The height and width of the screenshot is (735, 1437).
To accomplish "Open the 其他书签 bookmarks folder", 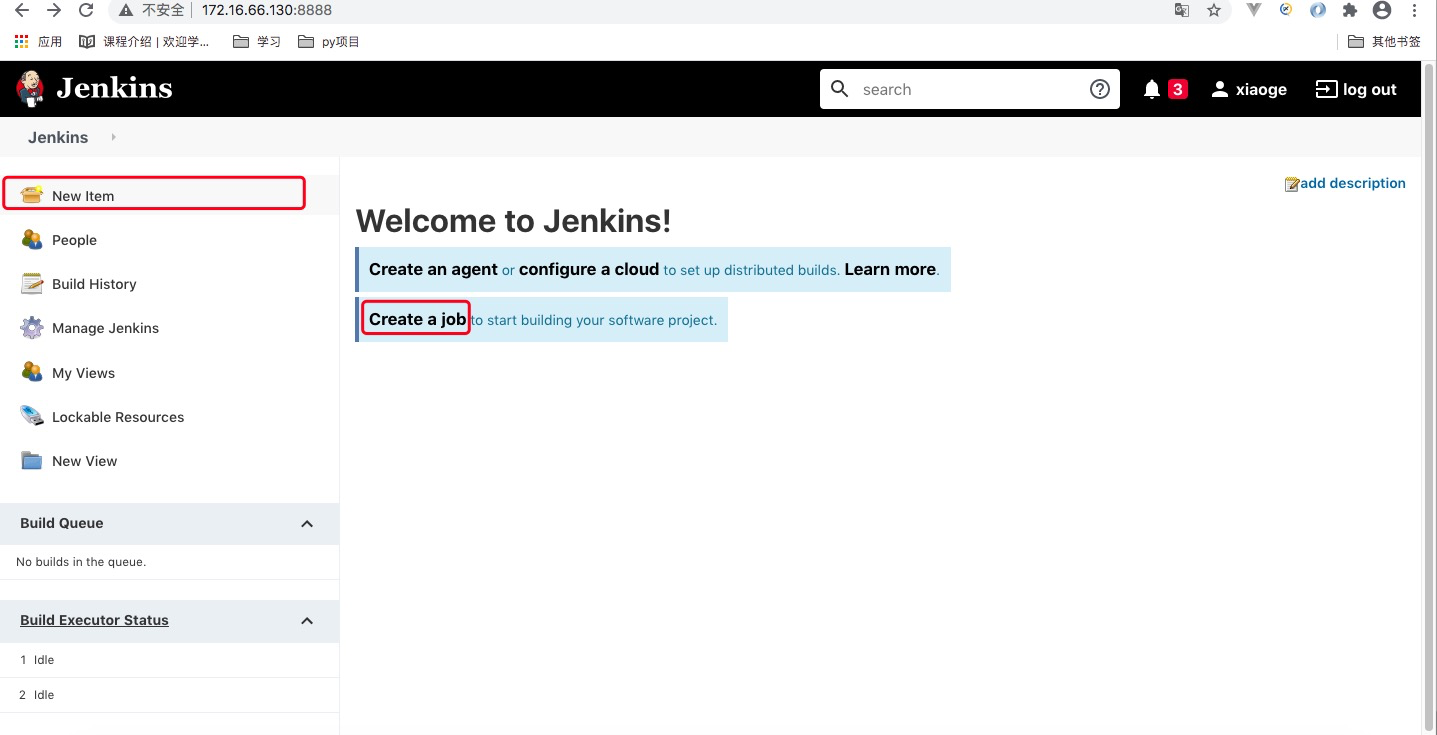I will 1384,42.
